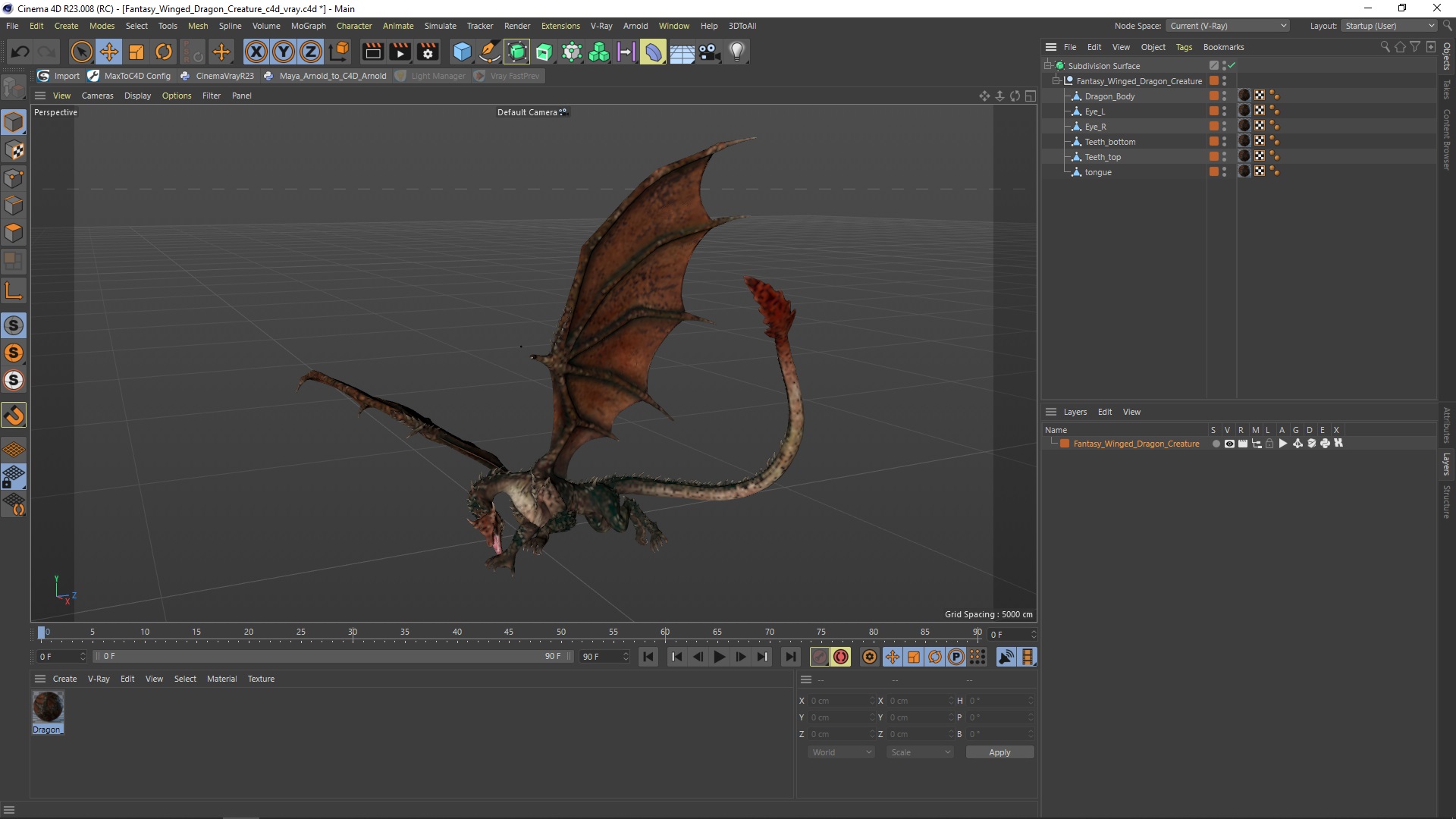Toggle X axis lock
The width and height of the screenshot is (1456, 819).
[x=256, y=52]
